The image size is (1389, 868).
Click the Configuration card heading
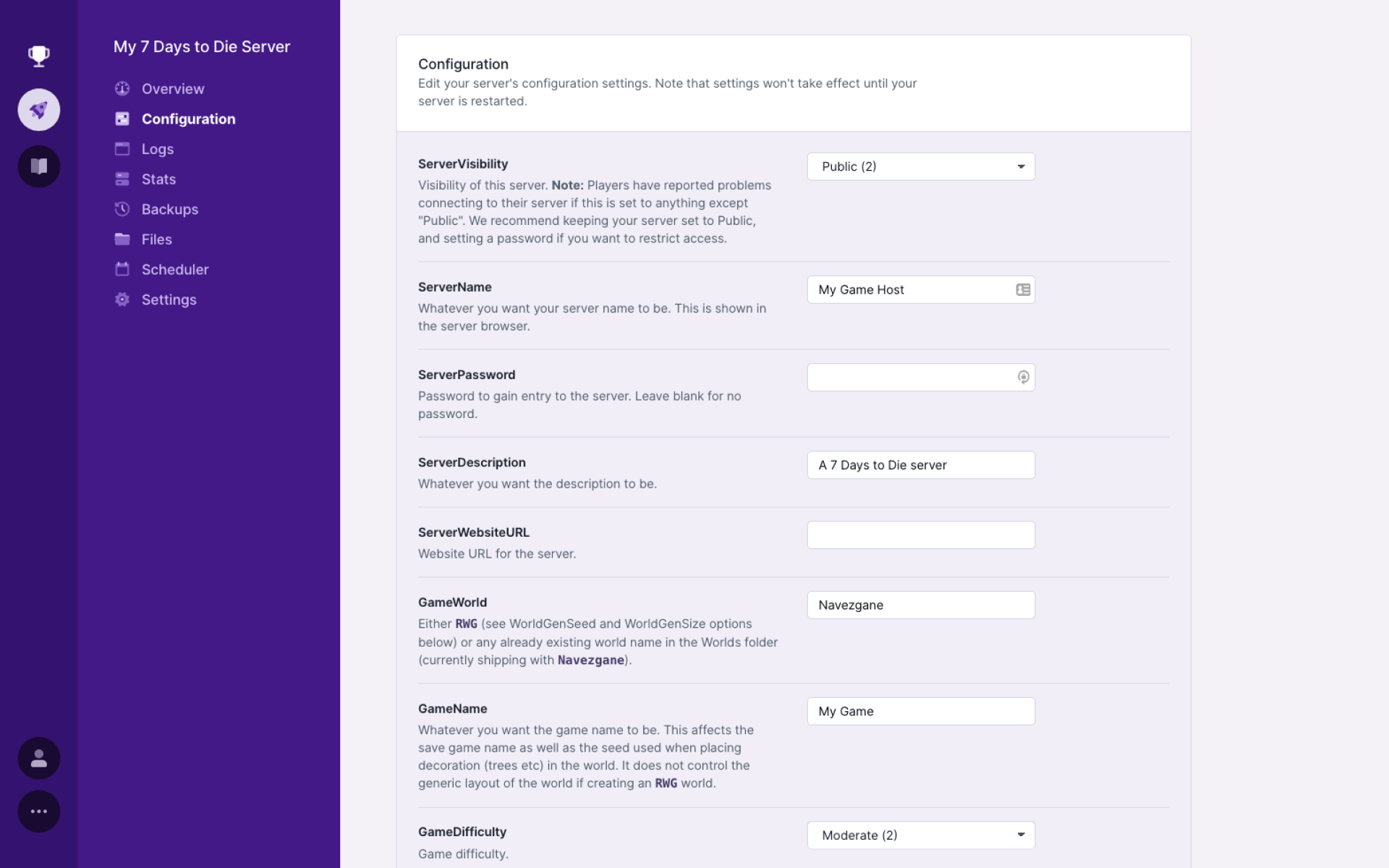(463, 64)
